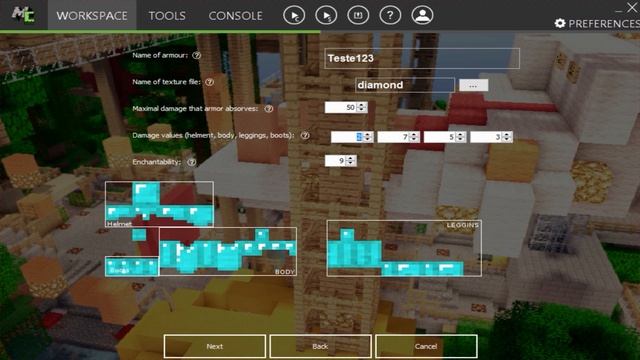Click the 'Enchantability:' label

pos(156,162)
